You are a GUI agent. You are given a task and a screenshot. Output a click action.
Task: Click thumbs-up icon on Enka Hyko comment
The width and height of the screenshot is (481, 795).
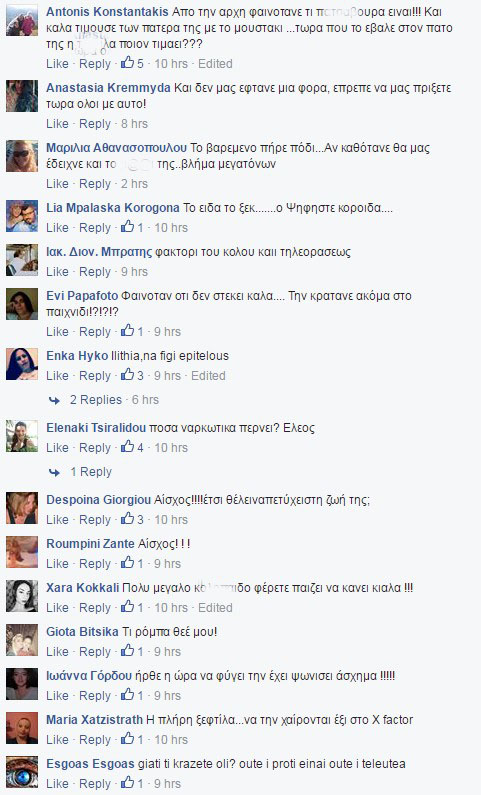127,375
